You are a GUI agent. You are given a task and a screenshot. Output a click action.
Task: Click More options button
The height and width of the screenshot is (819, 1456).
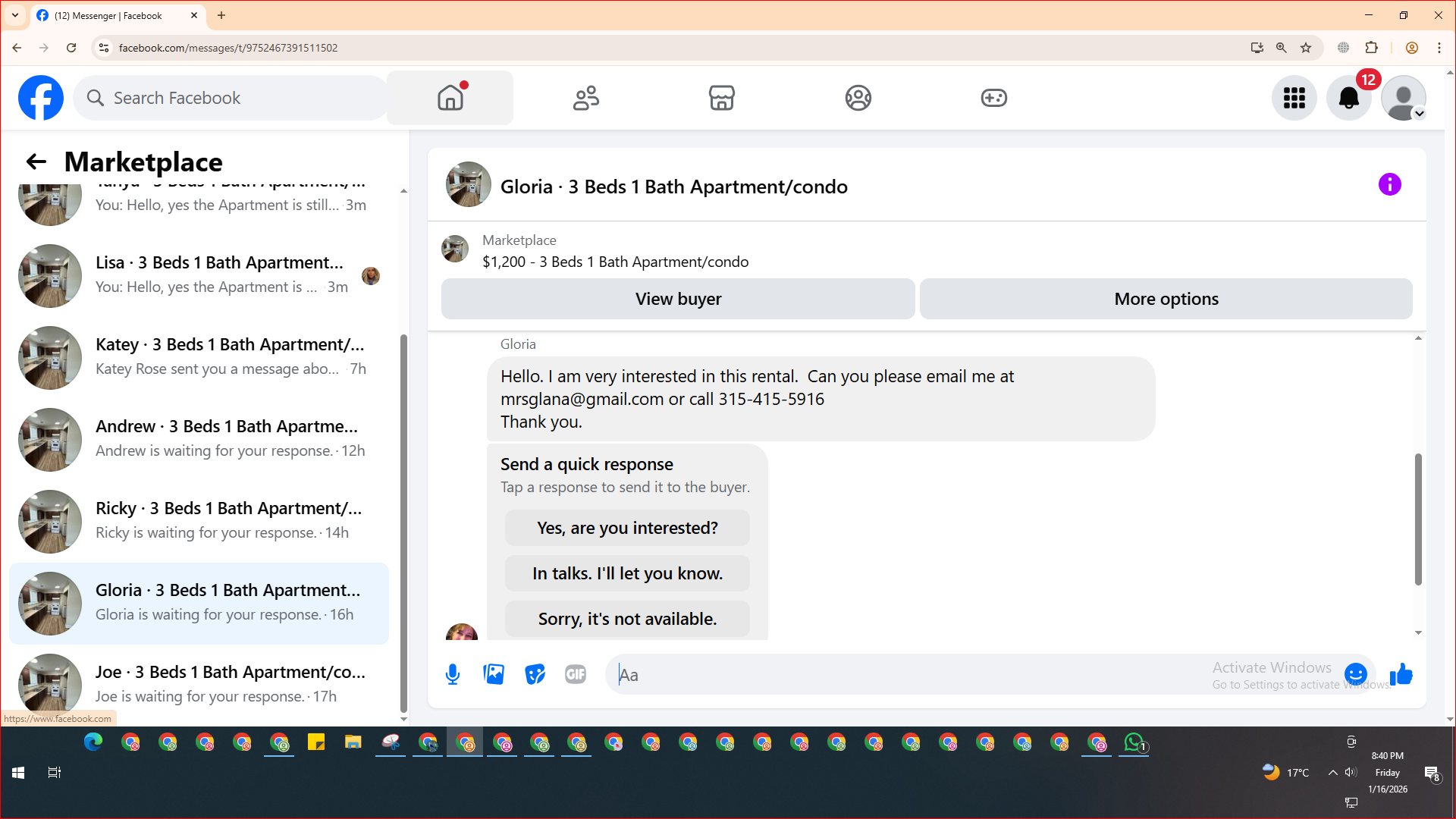[x=1166, y=299]
